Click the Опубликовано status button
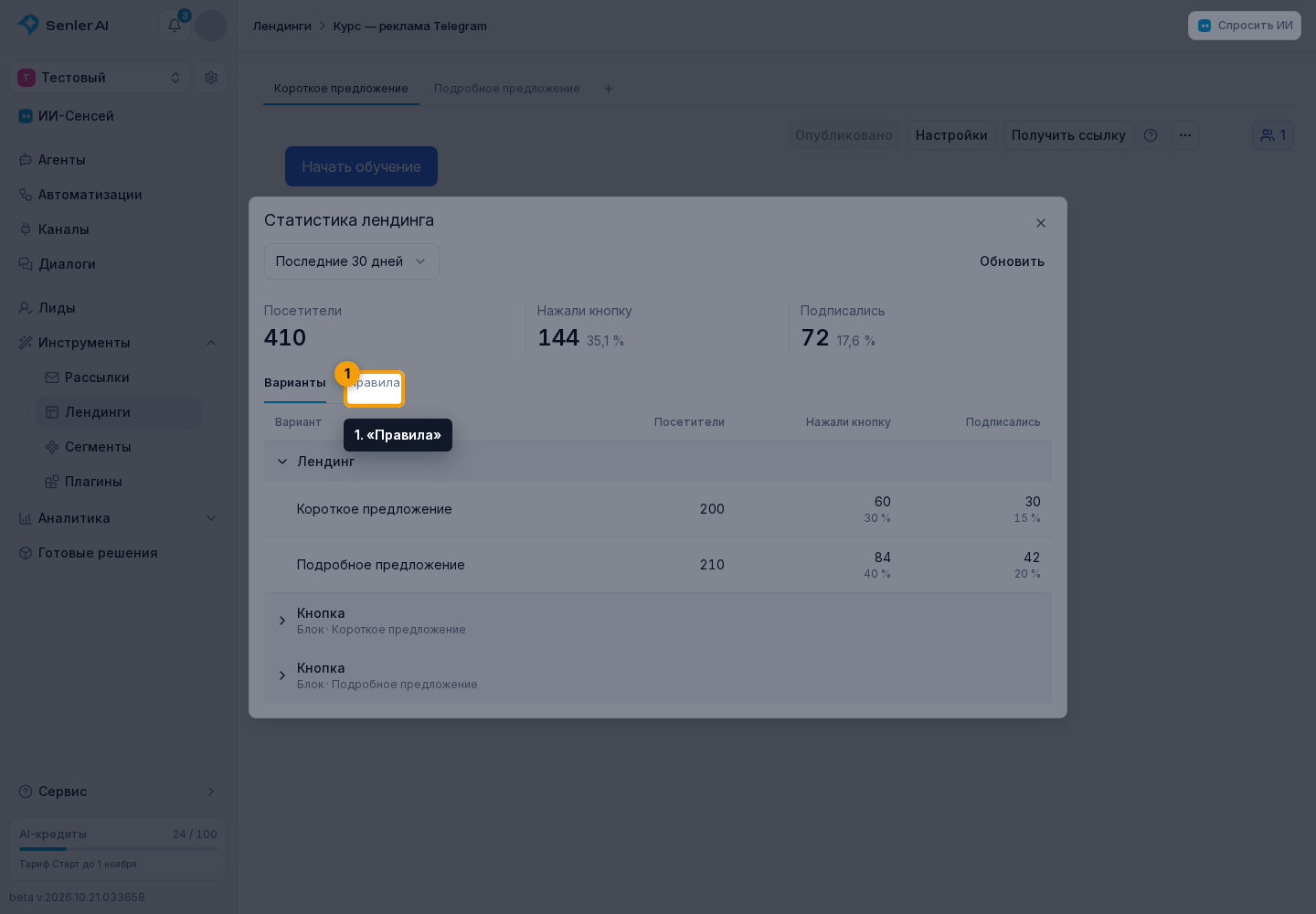The image size is (1316, 914). pos(844,135)
